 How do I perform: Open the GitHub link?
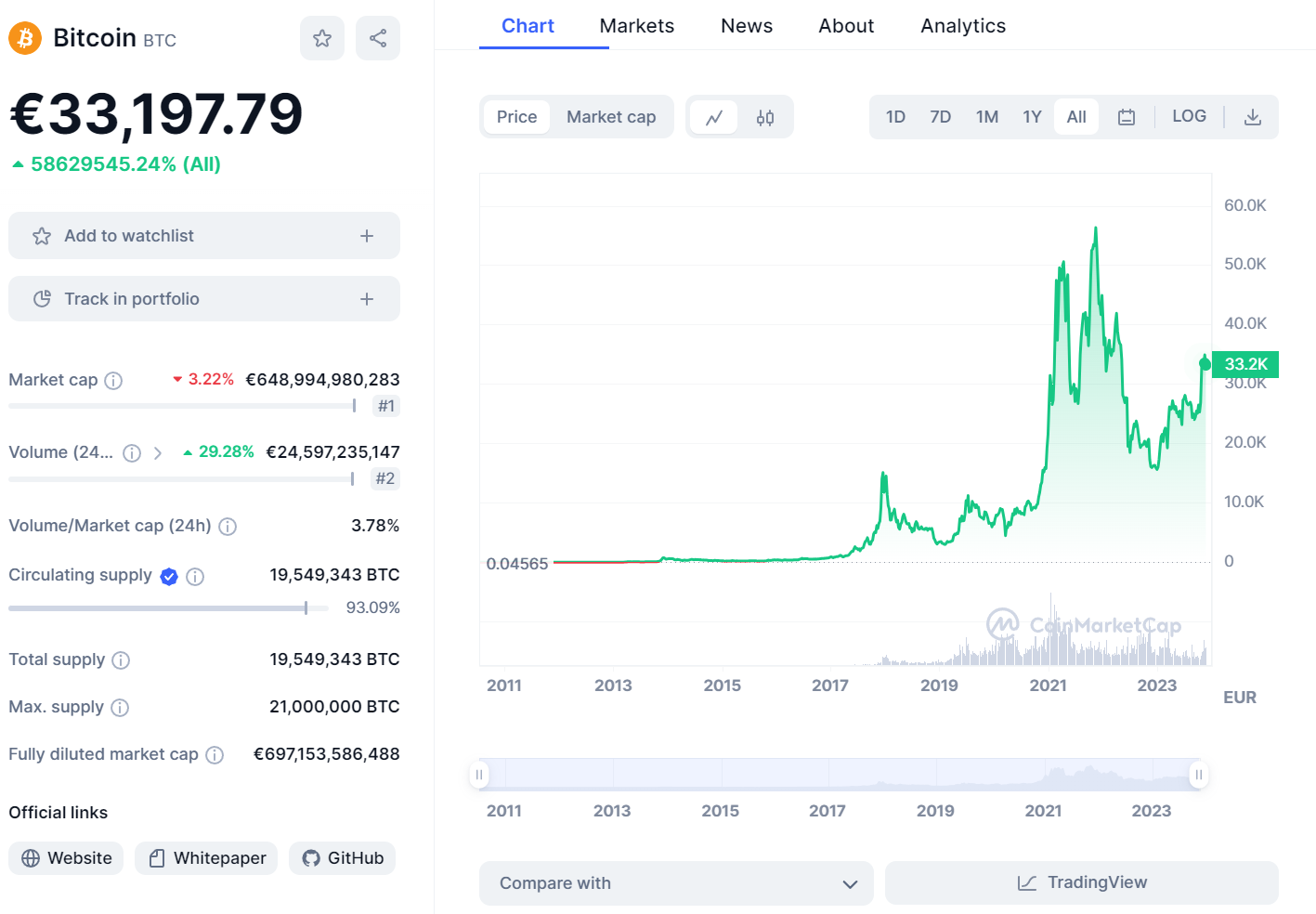342,858
